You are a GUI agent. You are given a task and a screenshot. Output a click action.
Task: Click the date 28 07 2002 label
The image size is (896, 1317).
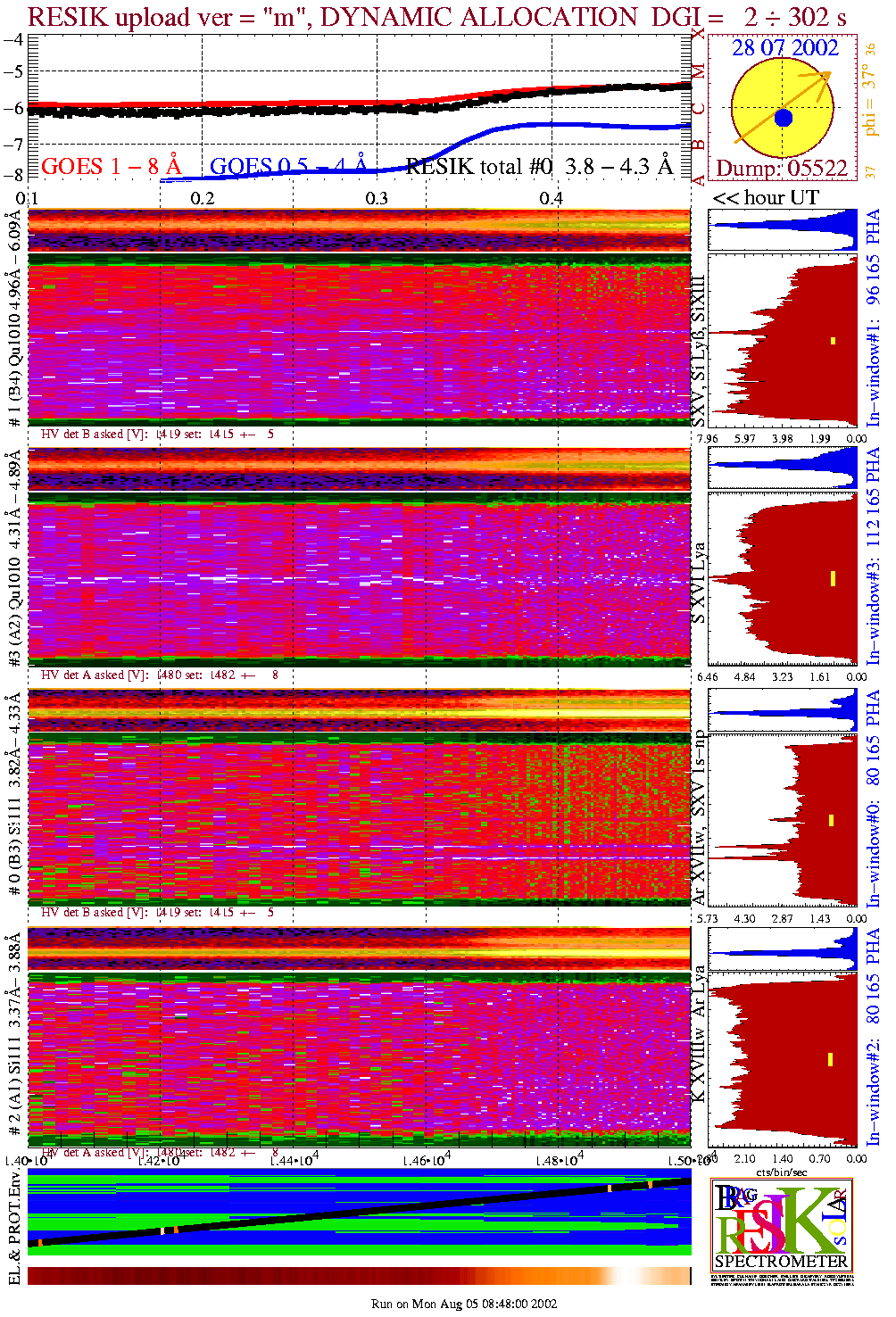784,48
